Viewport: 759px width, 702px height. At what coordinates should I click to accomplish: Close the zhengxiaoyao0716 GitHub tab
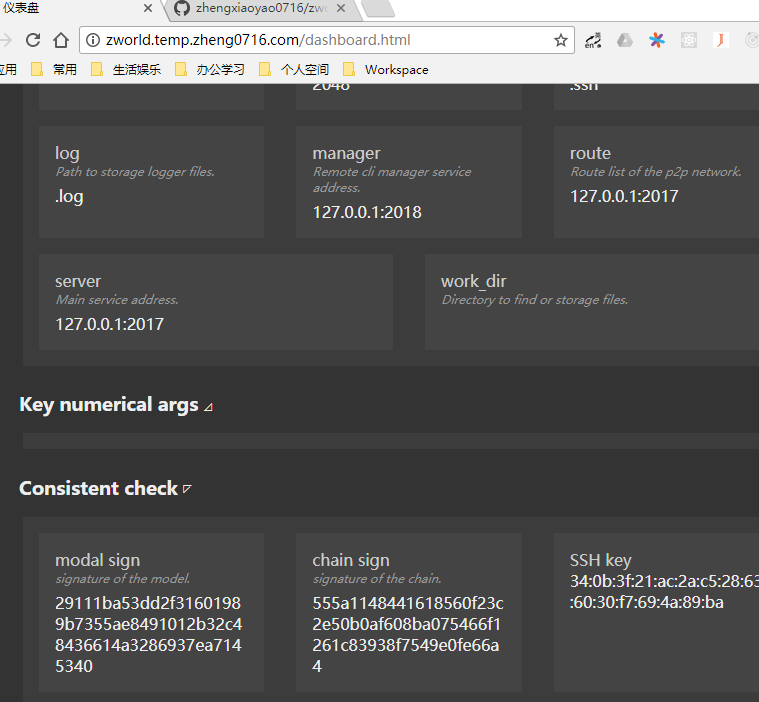(x=341, y=8)
